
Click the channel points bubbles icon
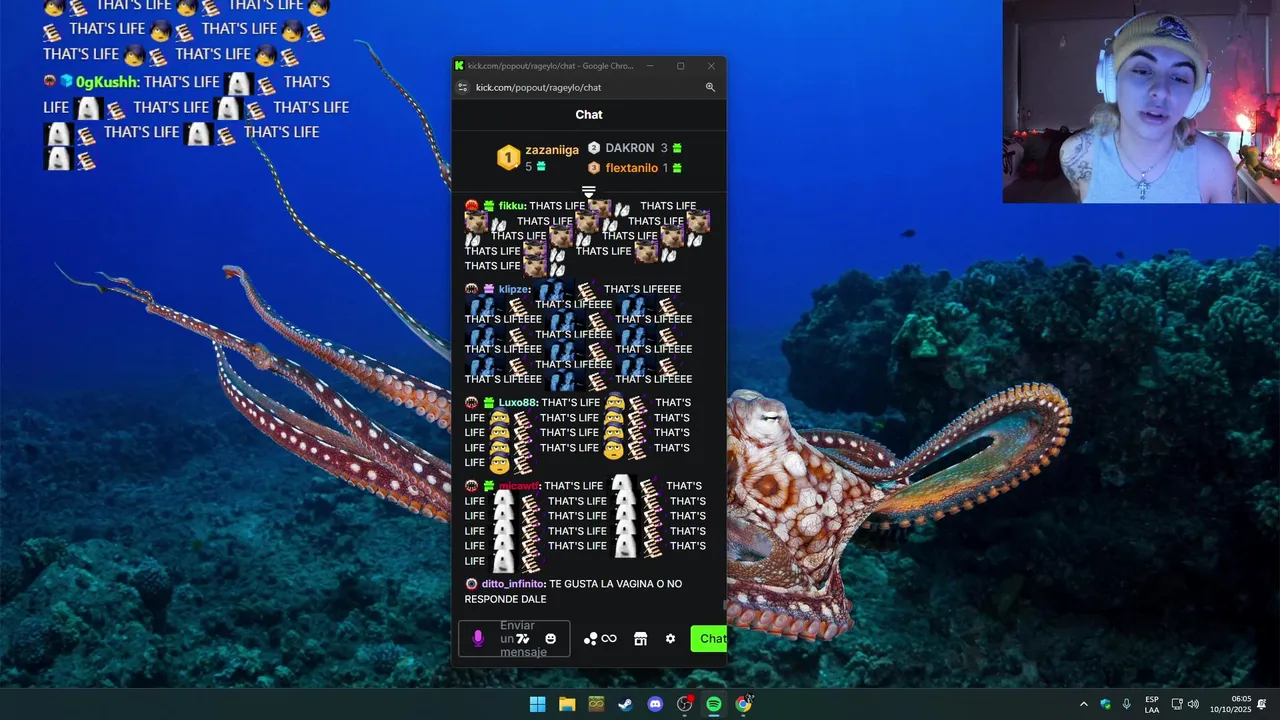tap(590, 639)
